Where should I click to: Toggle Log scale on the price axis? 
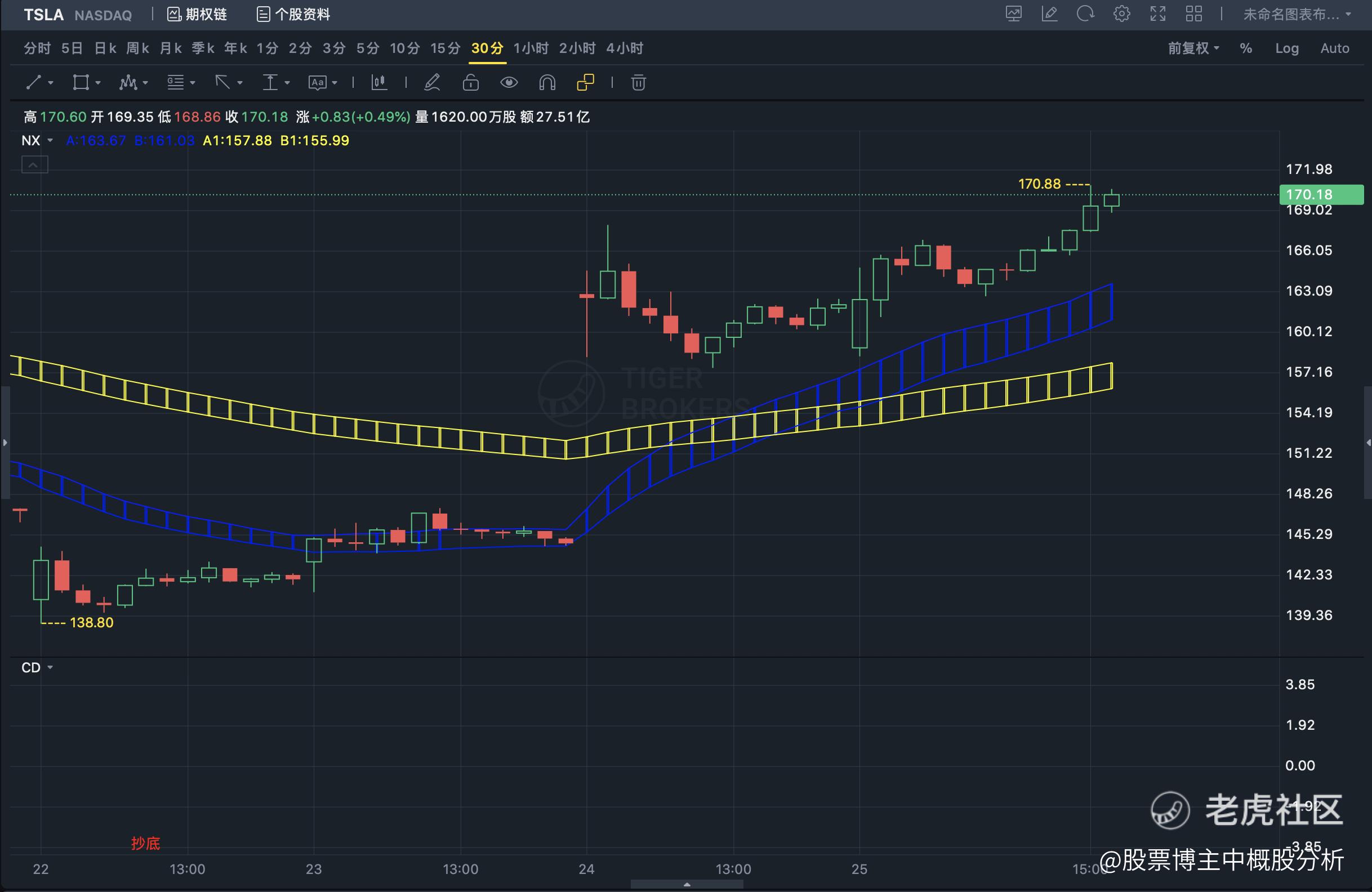[1287, 48]
